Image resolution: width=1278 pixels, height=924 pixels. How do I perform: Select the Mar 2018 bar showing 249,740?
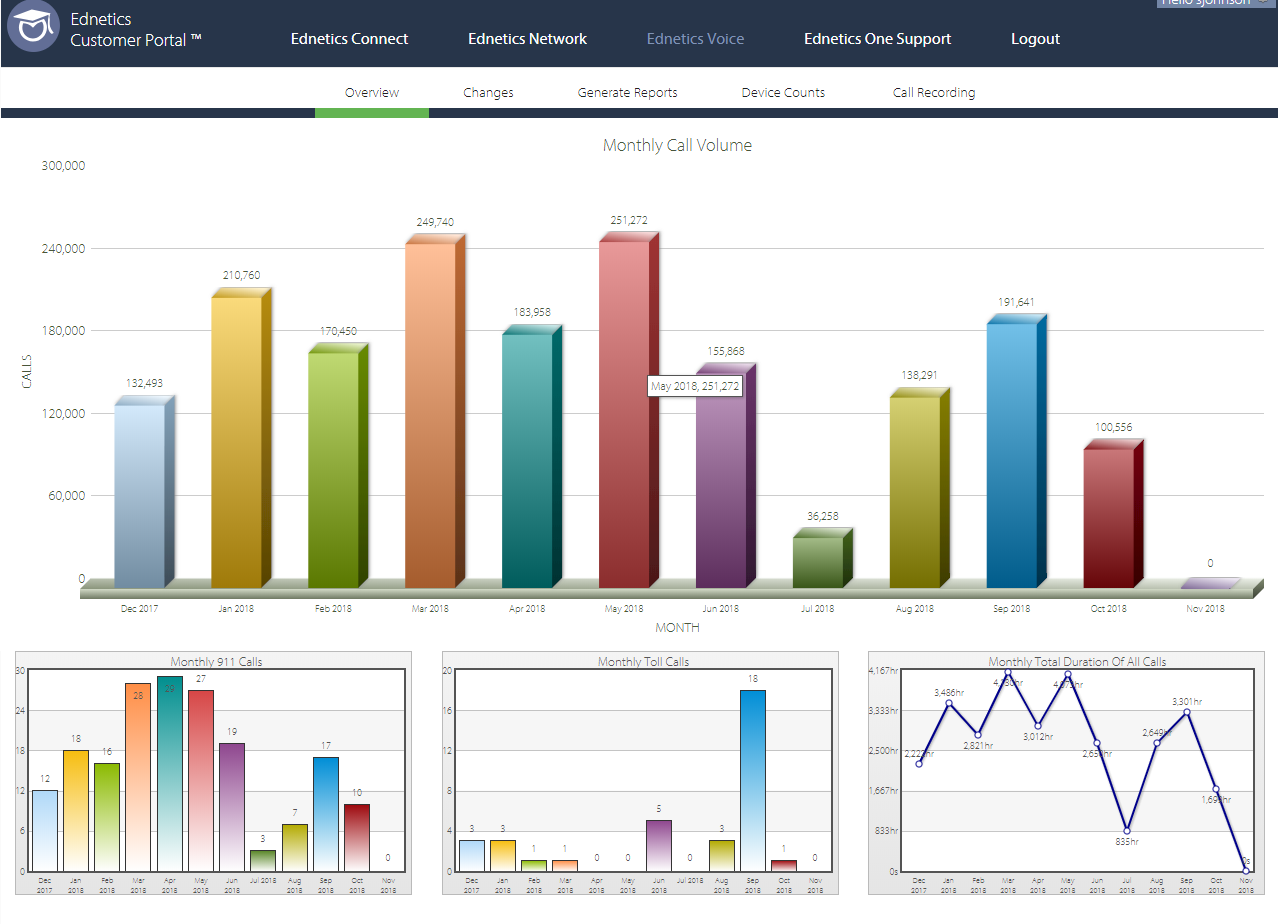(435, 411)
